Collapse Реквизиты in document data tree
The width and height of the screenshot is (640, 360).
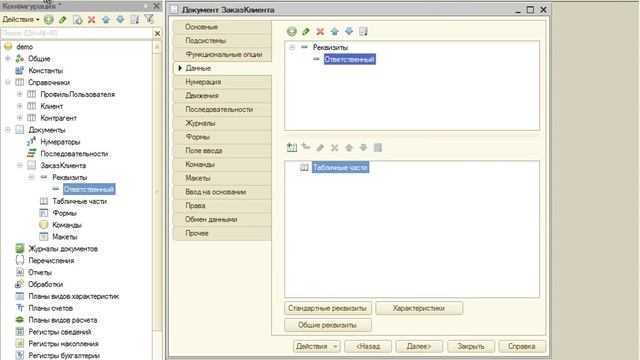[292, 47]
